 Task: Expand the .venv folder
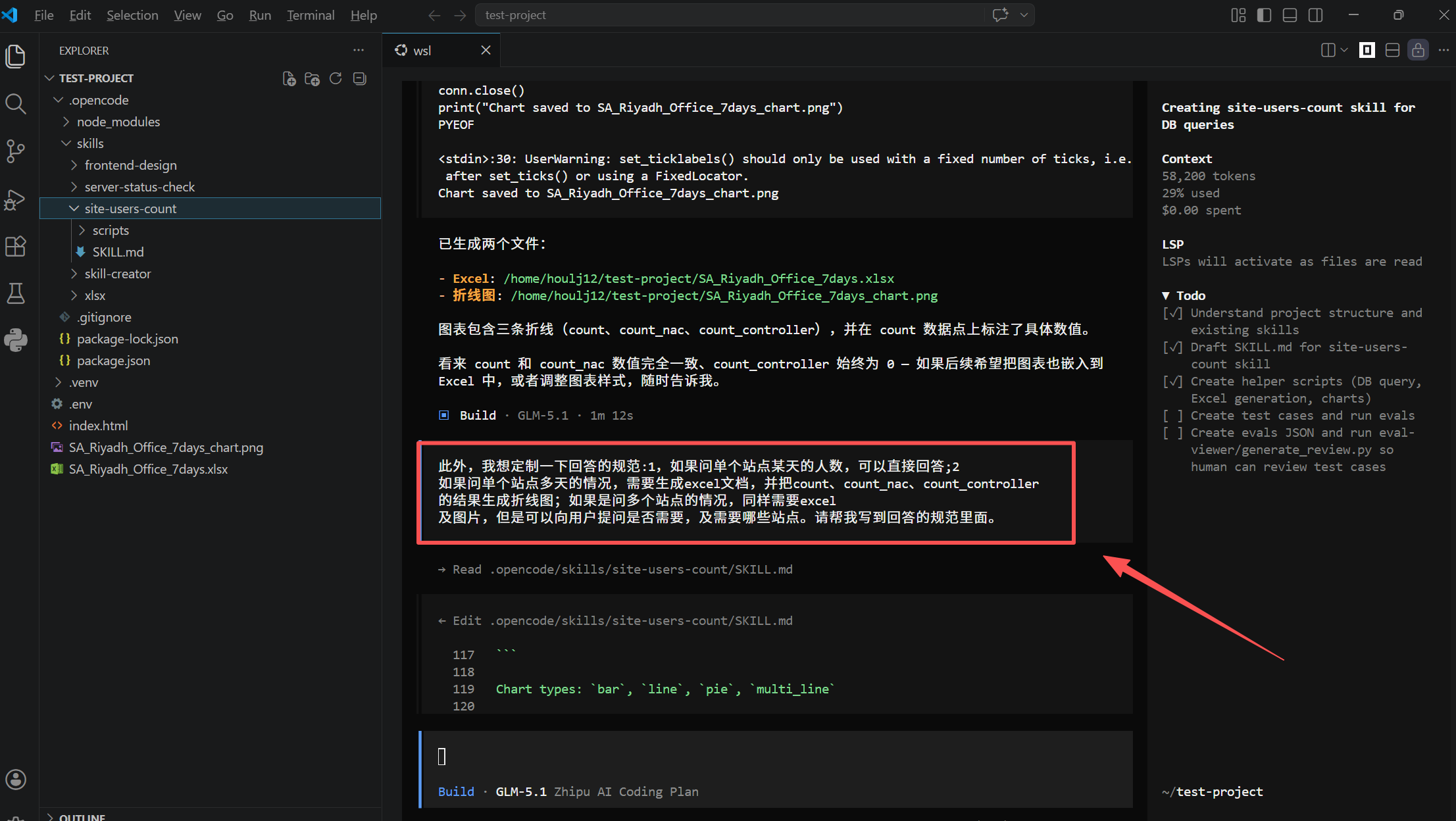pyautogui.click(x=59, y=382)
